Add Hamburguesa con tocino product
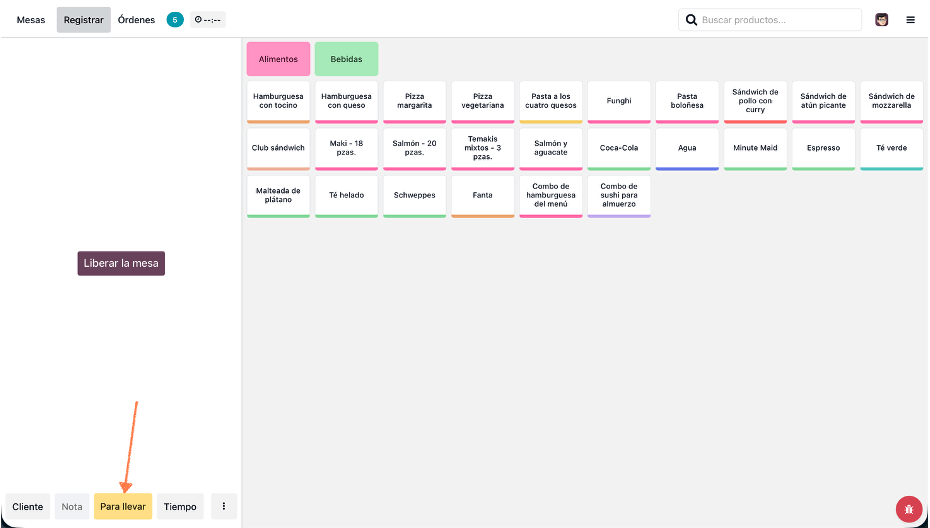This screenshot has height=528, width=930. (x=278, y=102)
